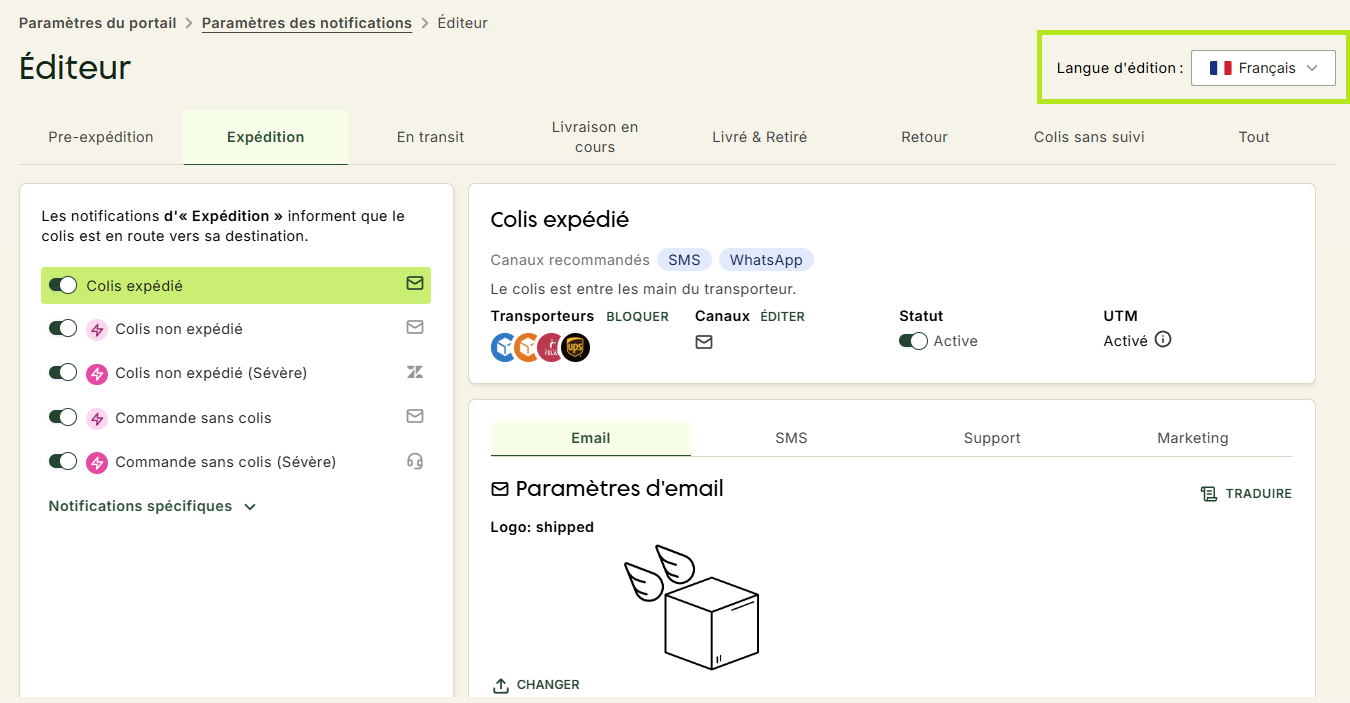Go to Paramètres des notifications breadcrumb

coord(307,23)
